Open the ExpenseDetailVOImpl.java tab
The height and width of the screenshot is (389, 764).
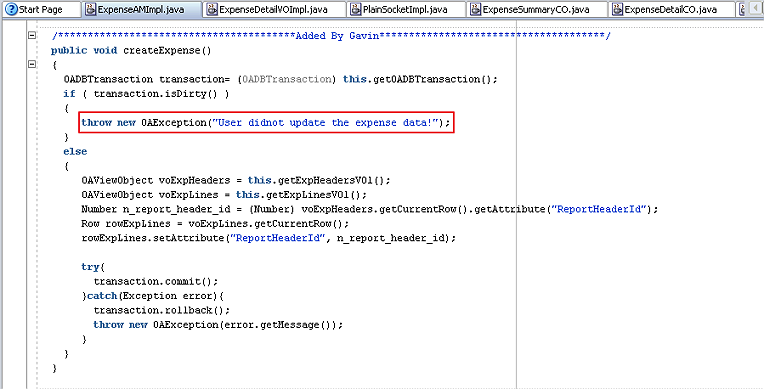(x=274, y=9)
